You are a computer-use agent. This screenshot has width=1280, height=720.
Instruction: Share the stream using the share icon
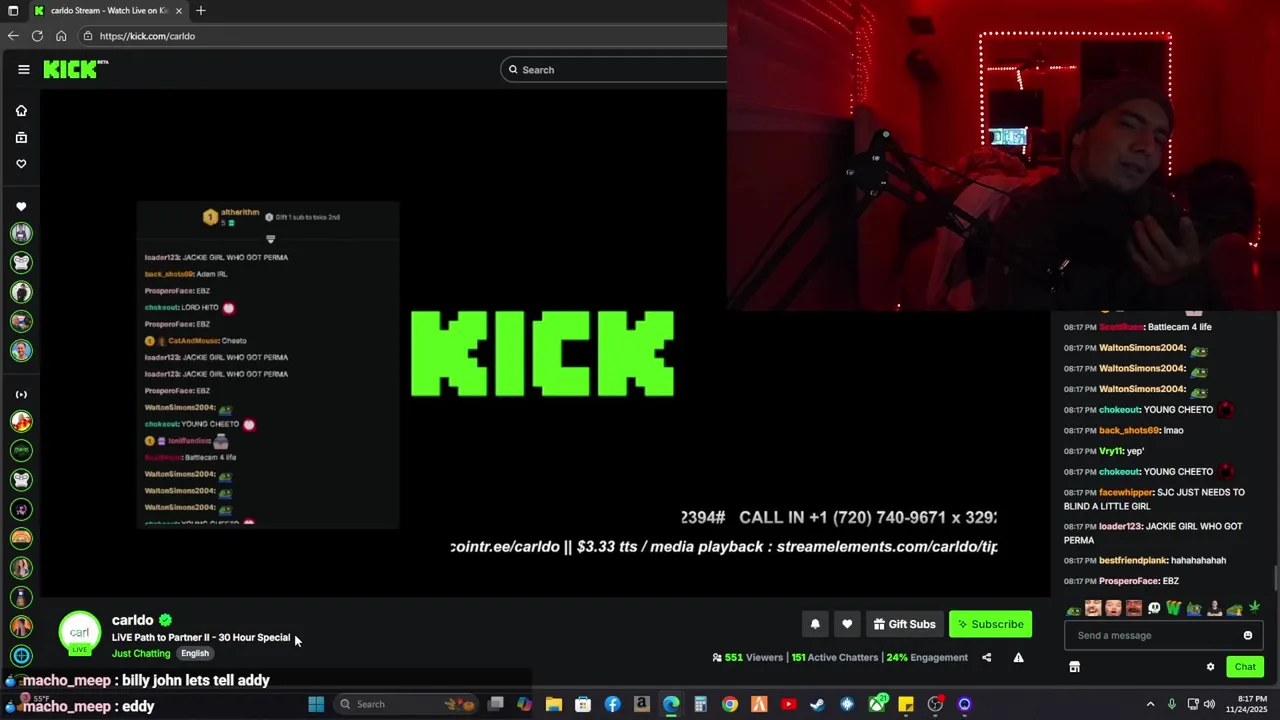point(987,657)
